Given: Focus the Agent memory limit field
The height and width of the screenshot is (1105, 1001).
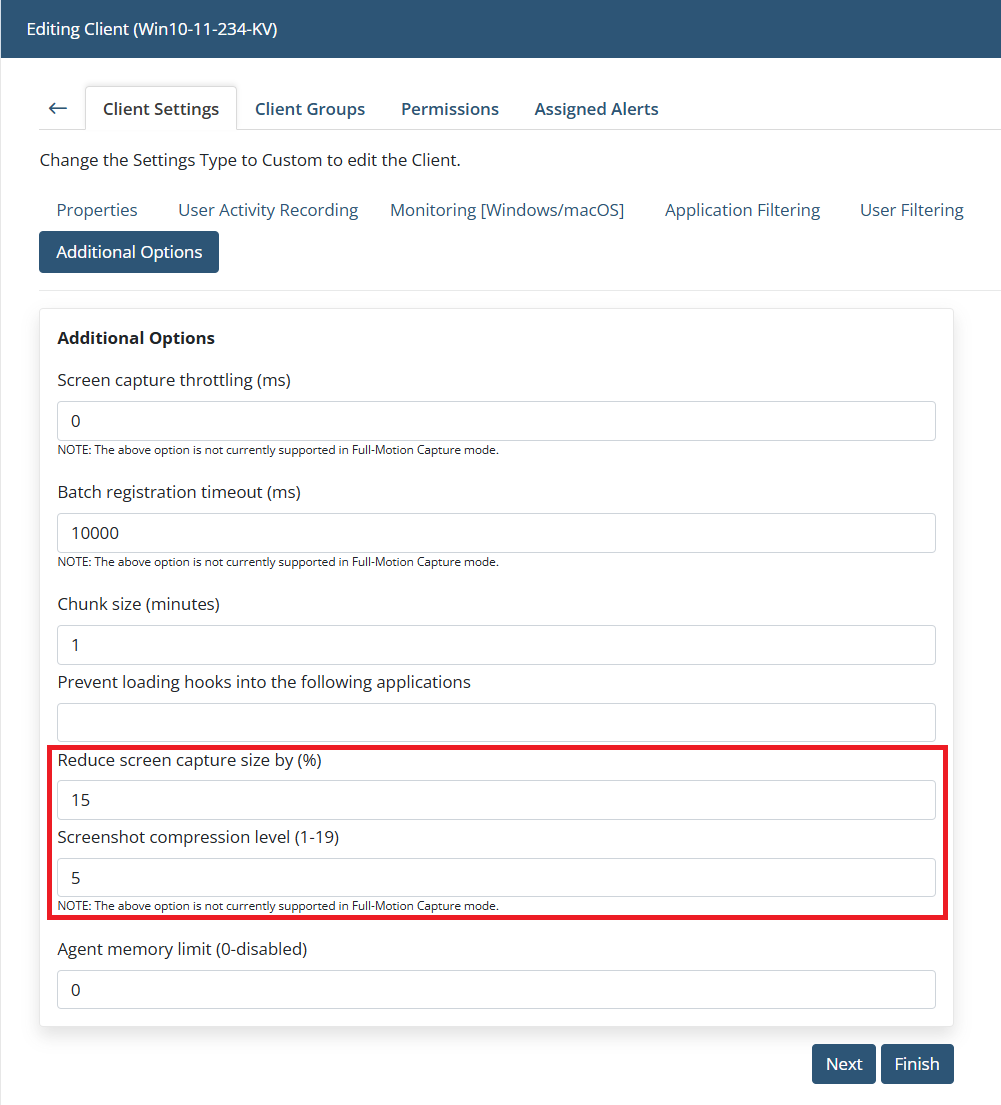Looking at the screenshot, I should [496, 989].
